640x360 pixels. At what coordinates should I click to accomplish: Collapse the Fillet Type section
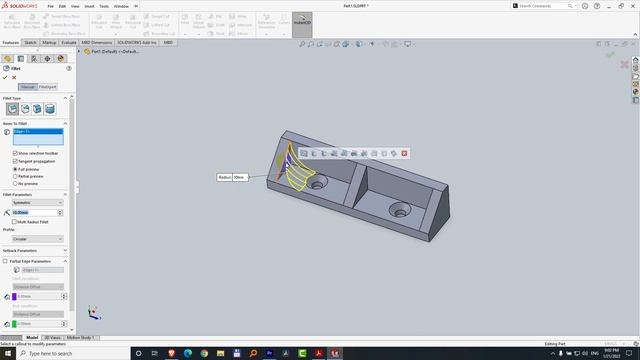point(65,98)
